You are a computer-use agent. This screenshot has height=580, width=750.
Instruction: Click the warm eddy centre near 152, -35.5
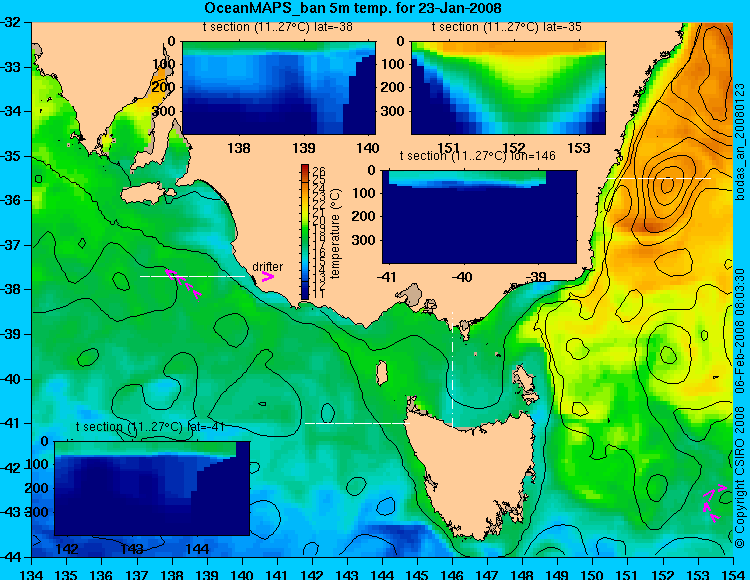666,184
